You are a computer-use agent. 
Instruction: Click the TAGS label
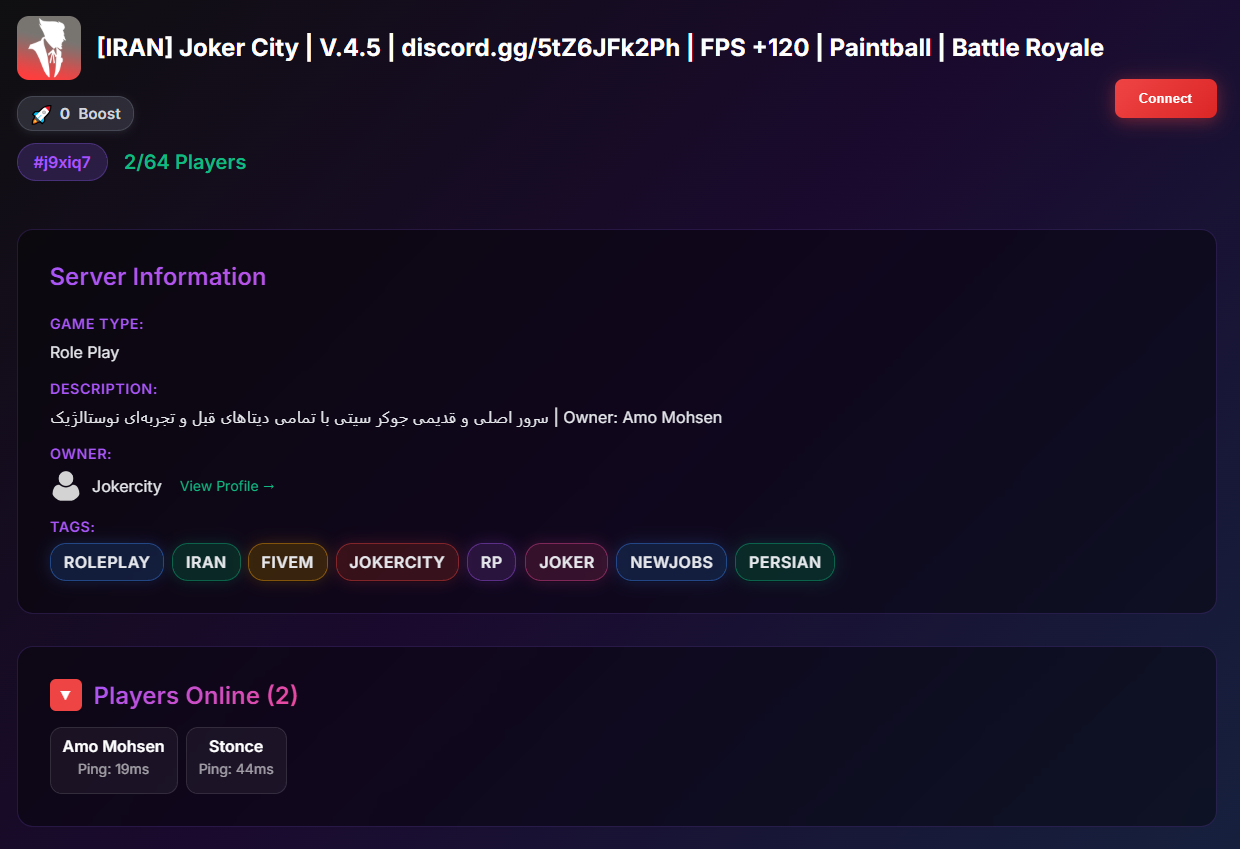(73, 527)
